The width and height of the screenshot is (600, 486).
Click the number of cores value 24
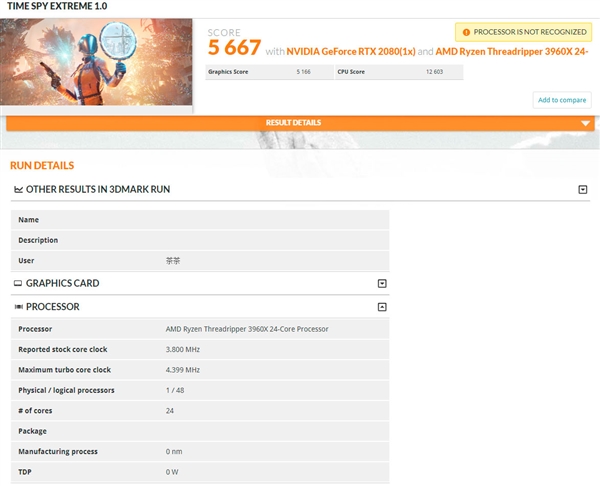tap(170, 411)
